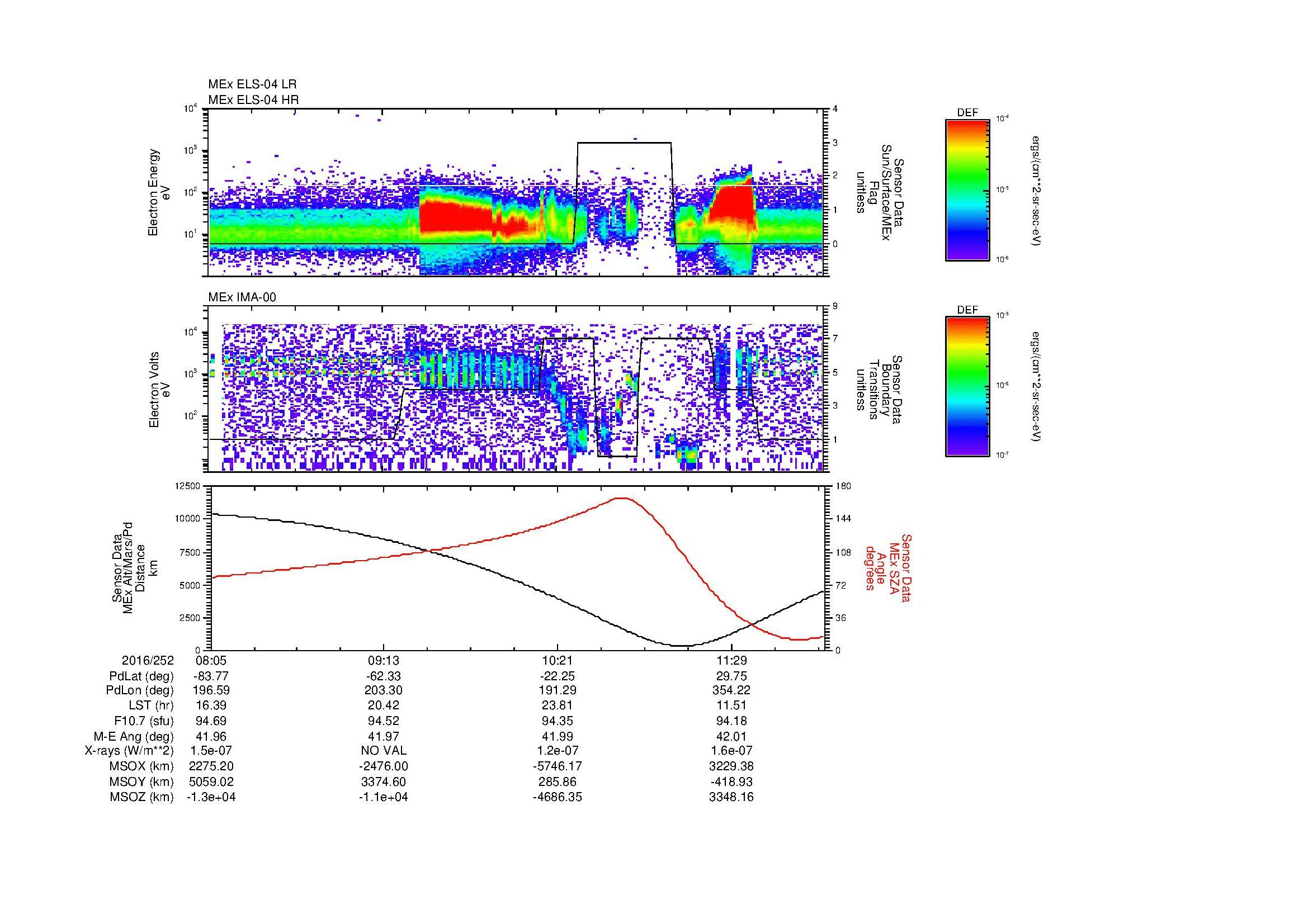This screenshot has height=924, width=1308.
Task: Click the 'PdLat (deg)' row label
Action: pos(141,676)
